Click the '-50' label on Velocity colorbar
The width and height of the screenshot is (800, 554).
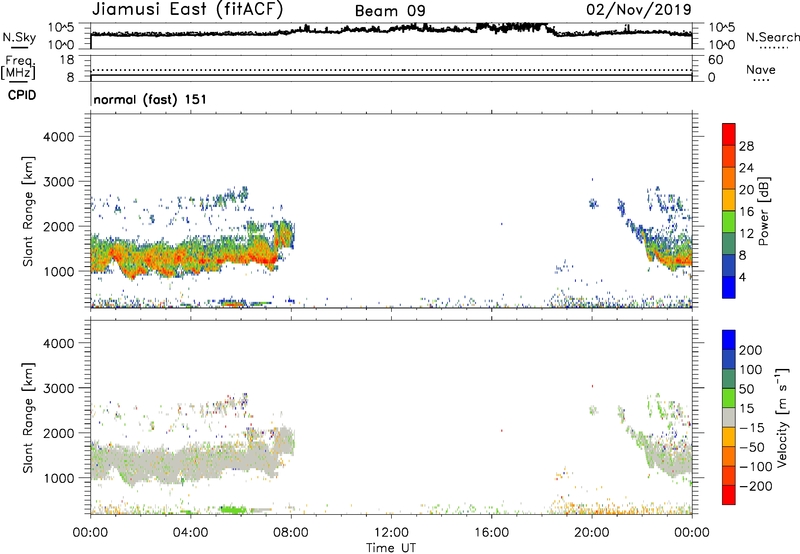751,447
